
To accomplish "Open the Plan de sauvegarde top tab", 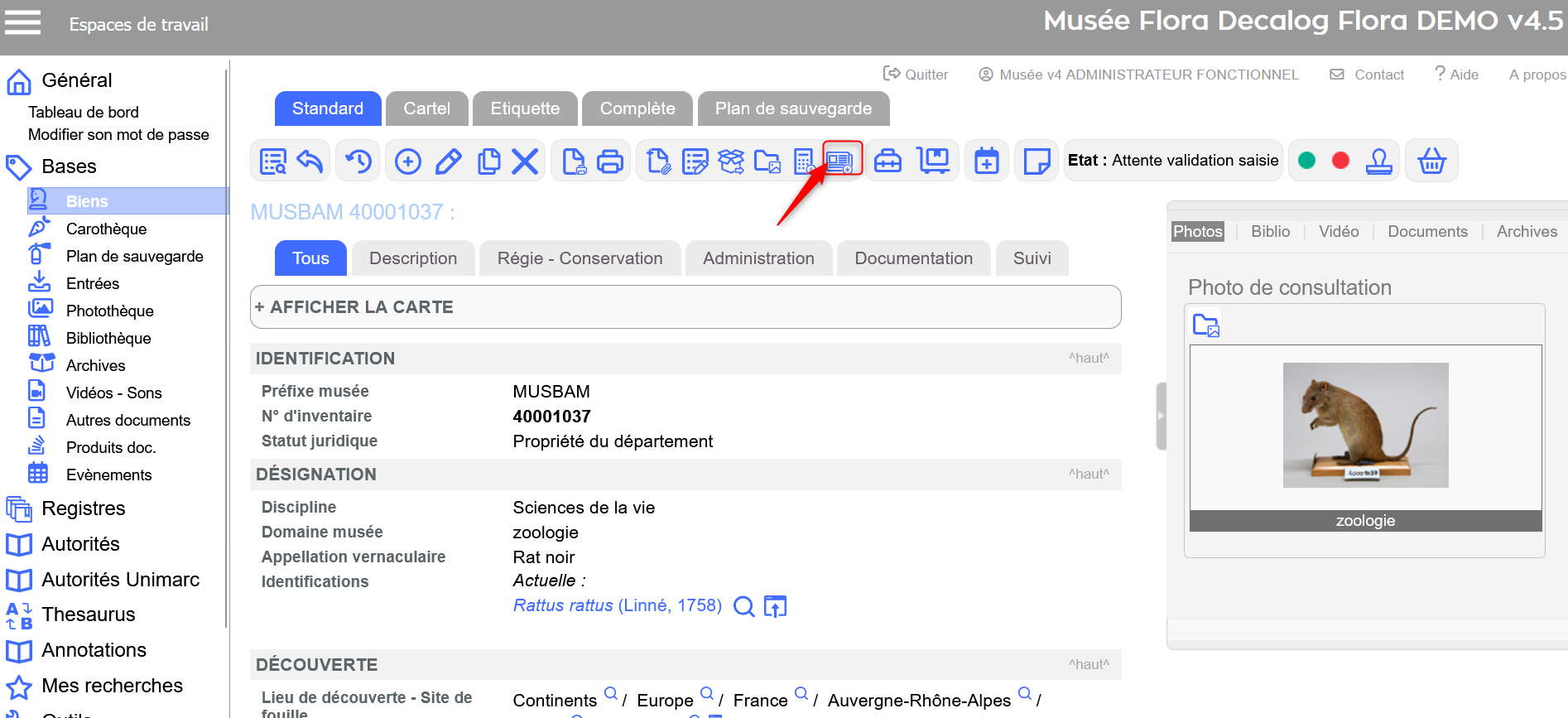I will [x=792, y=108].
